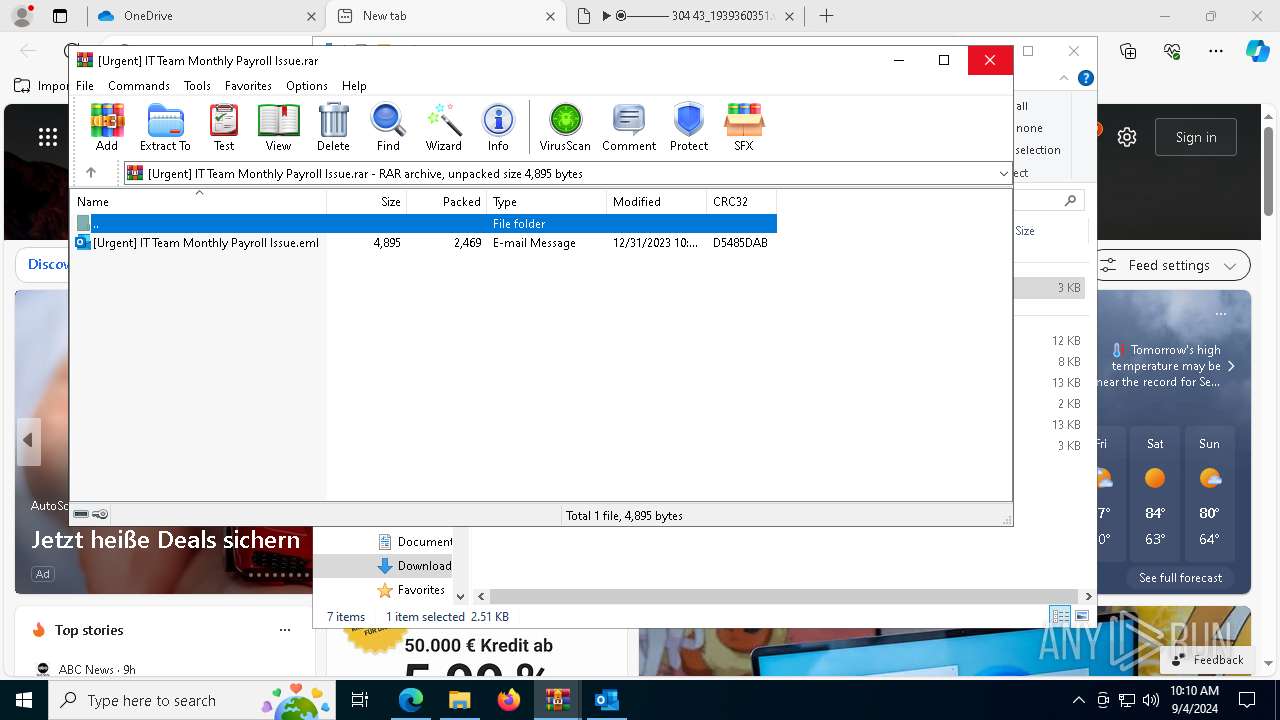Show archive Info
1280x720 pixels.
(x=498, y=127)
